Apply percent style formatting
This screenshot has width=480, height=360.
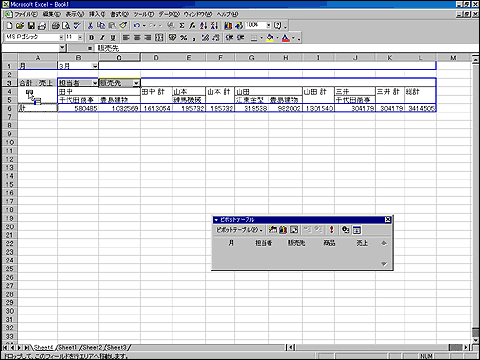183,38
